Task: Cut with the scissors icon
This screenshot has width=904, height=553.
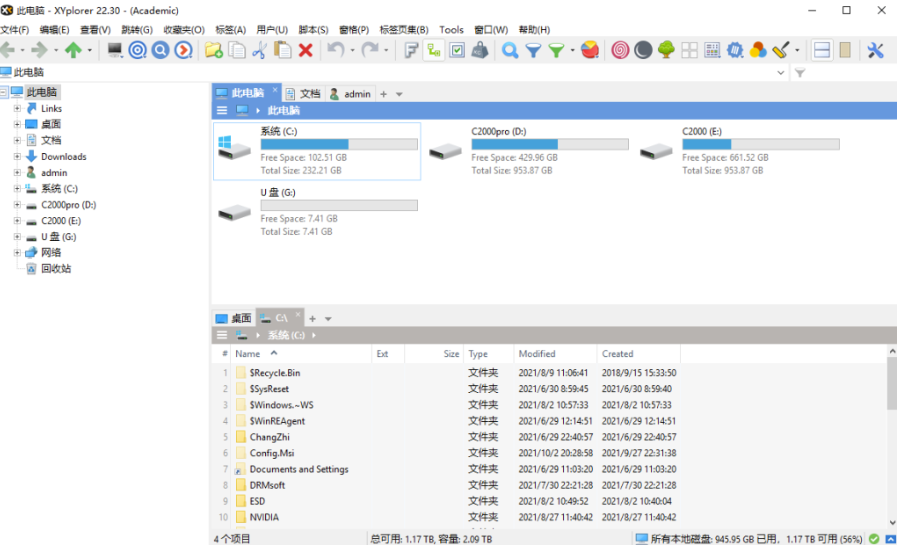Action: pyautogui.click(x=259, y=50)
